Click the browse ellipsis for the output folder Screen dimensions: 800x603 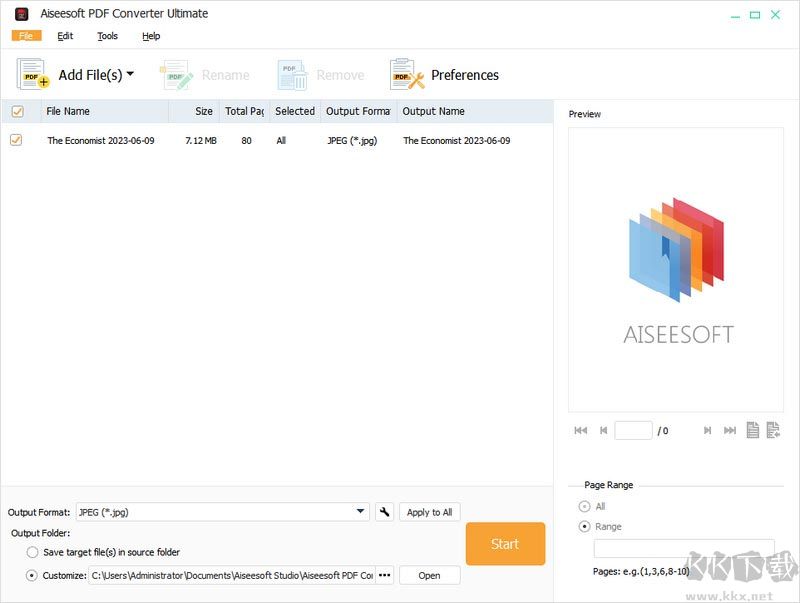click(386, 575)
